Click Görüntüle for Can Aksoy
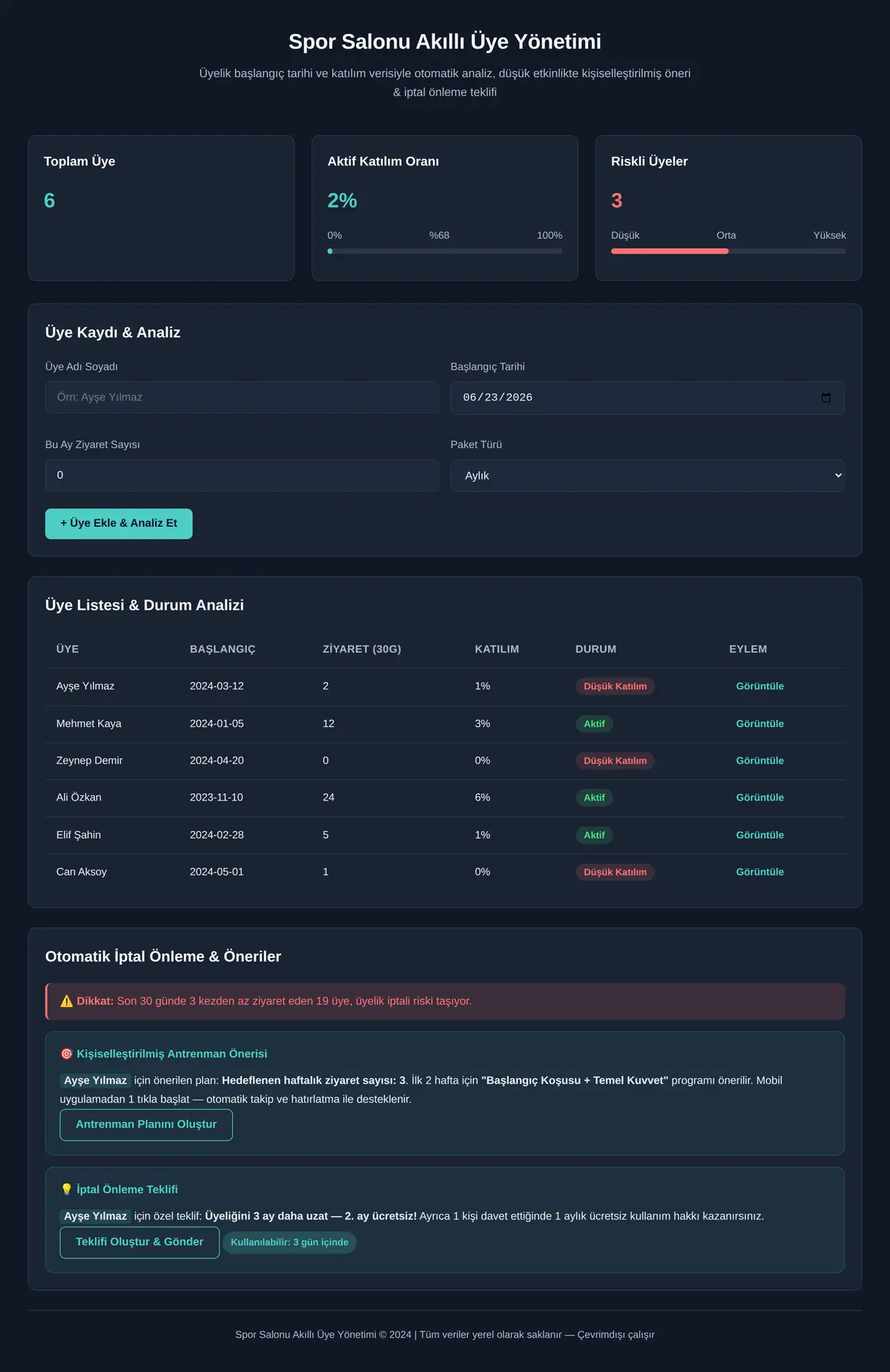The width and height of the screenshot is (890, 1372). (759, 872)
